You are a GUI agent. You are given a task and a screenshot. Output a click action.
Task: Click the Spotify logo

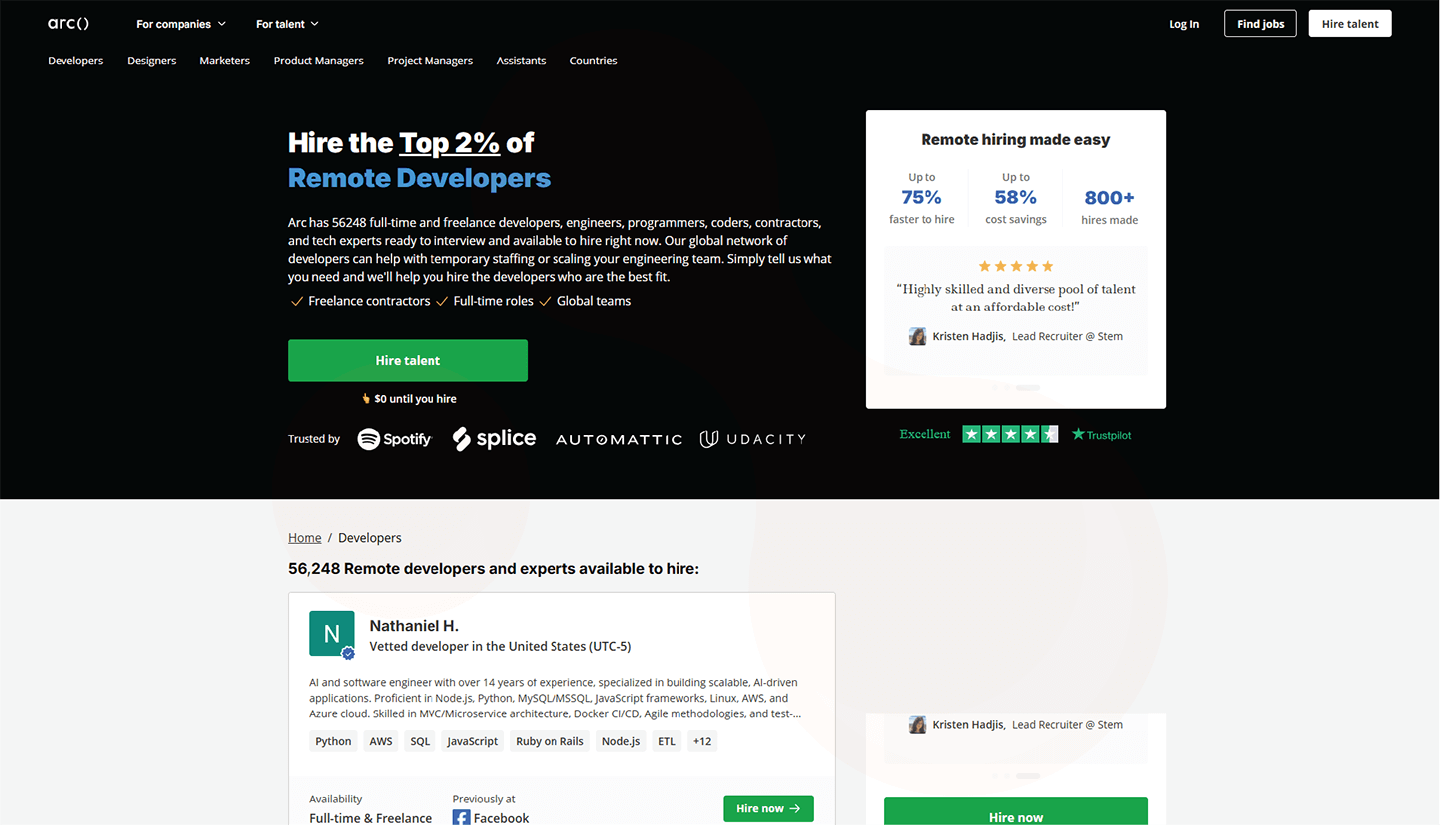pos(394,438)
